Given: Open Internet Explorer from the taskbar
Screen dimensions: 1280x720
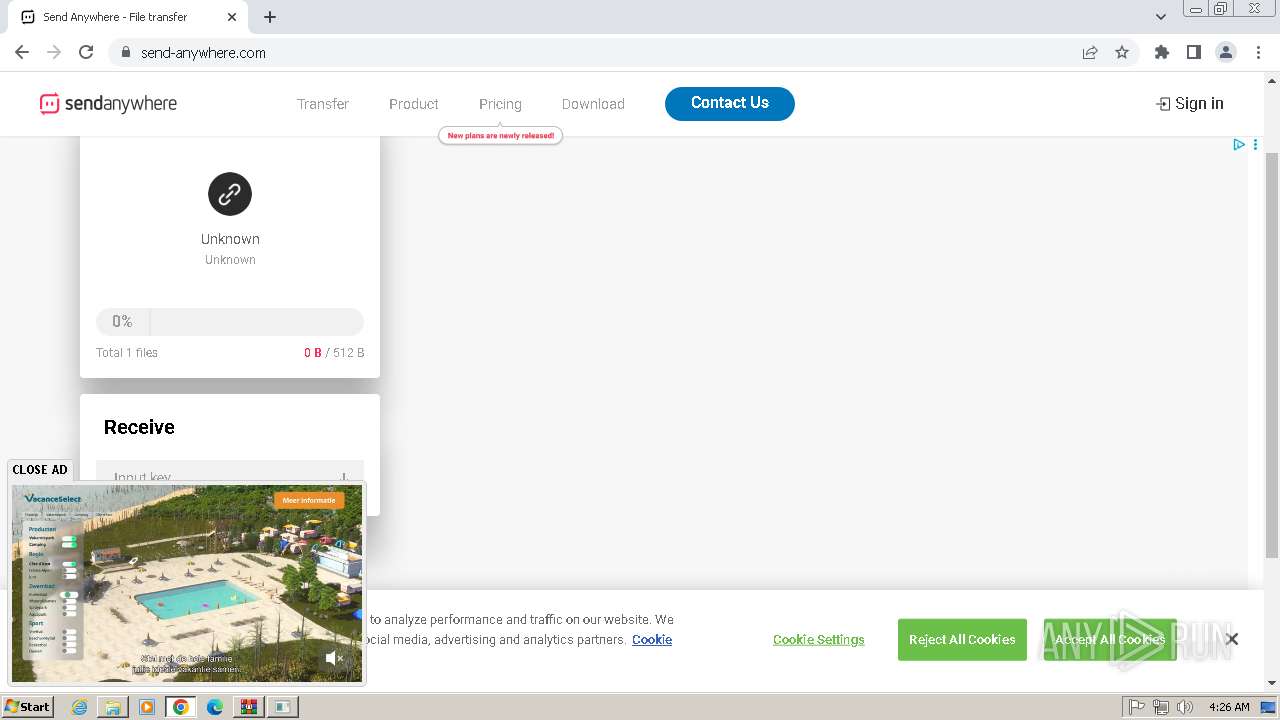Looking at the screenshot, I should (x=79, y=707).
